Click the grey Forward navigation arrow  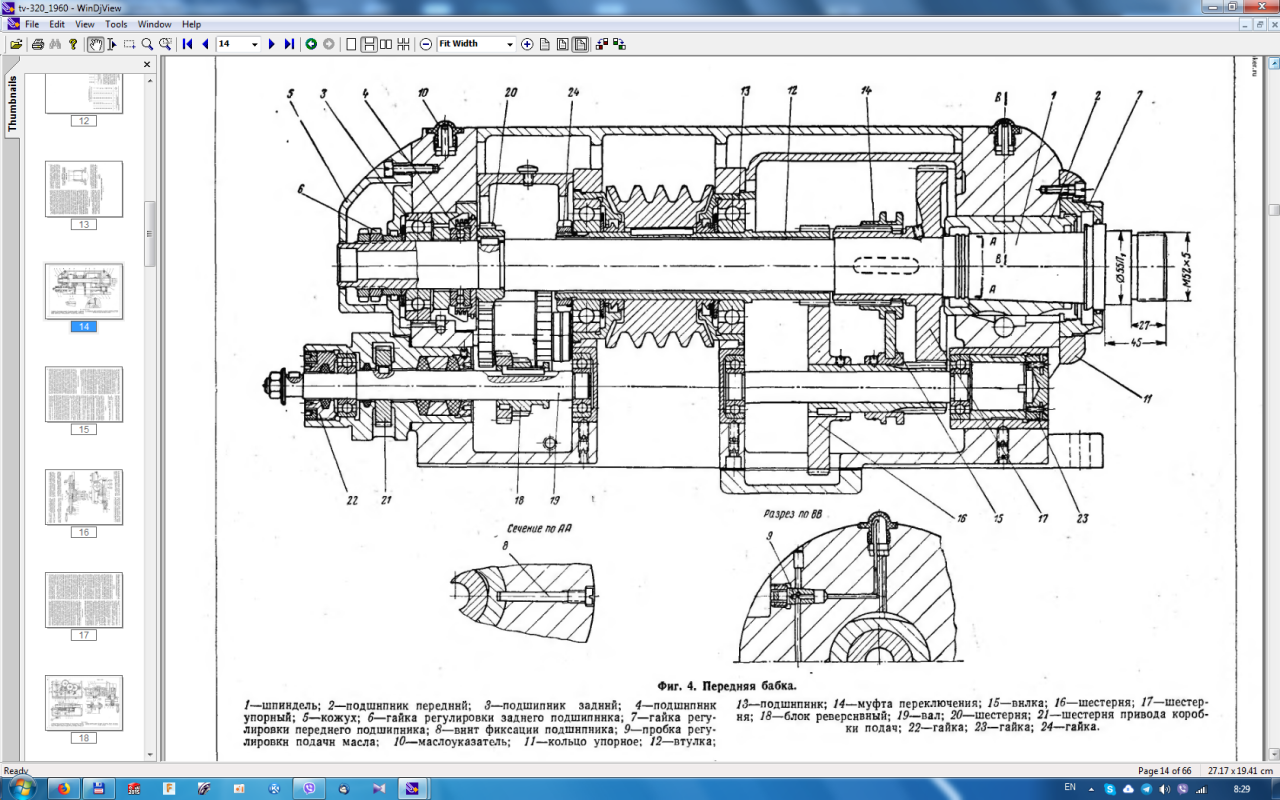point(329,44)
